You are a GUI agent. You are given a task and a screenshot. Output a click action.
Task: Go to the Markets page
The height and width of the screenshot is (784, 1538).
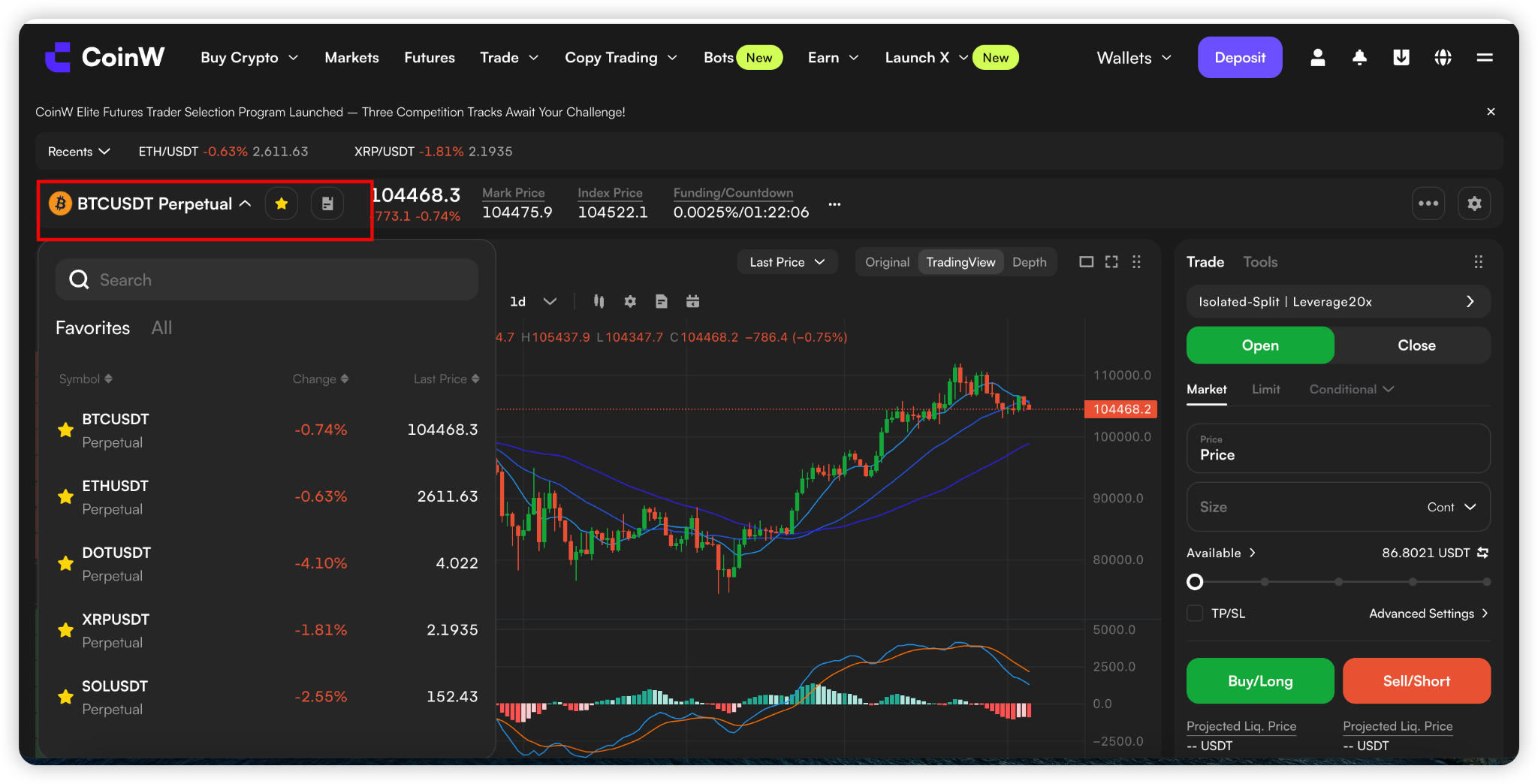pyautogui.click(x=351, y=58)
